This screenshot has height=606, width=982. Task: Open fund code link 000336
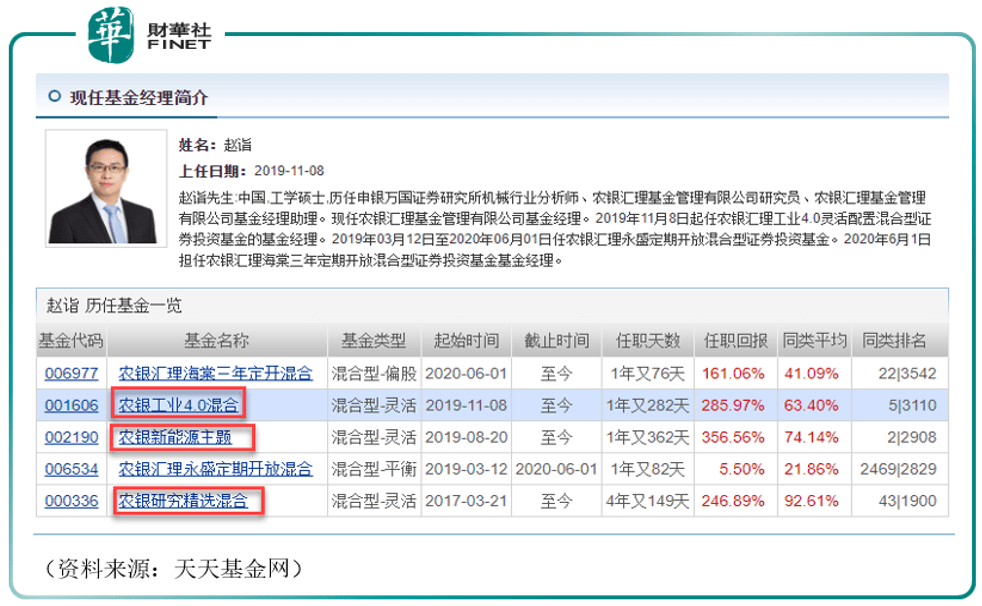tap(71, 500)
